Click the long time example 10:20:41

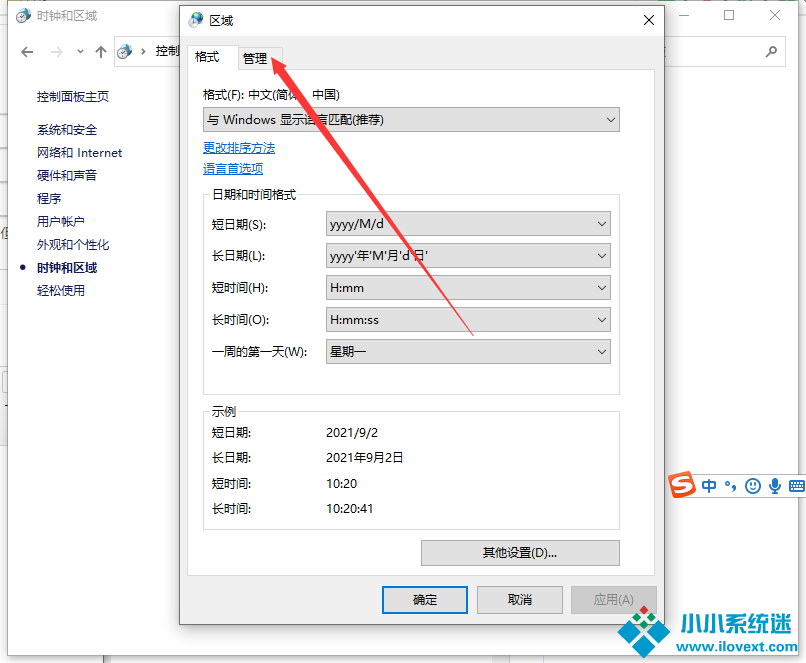coord(350,509)
